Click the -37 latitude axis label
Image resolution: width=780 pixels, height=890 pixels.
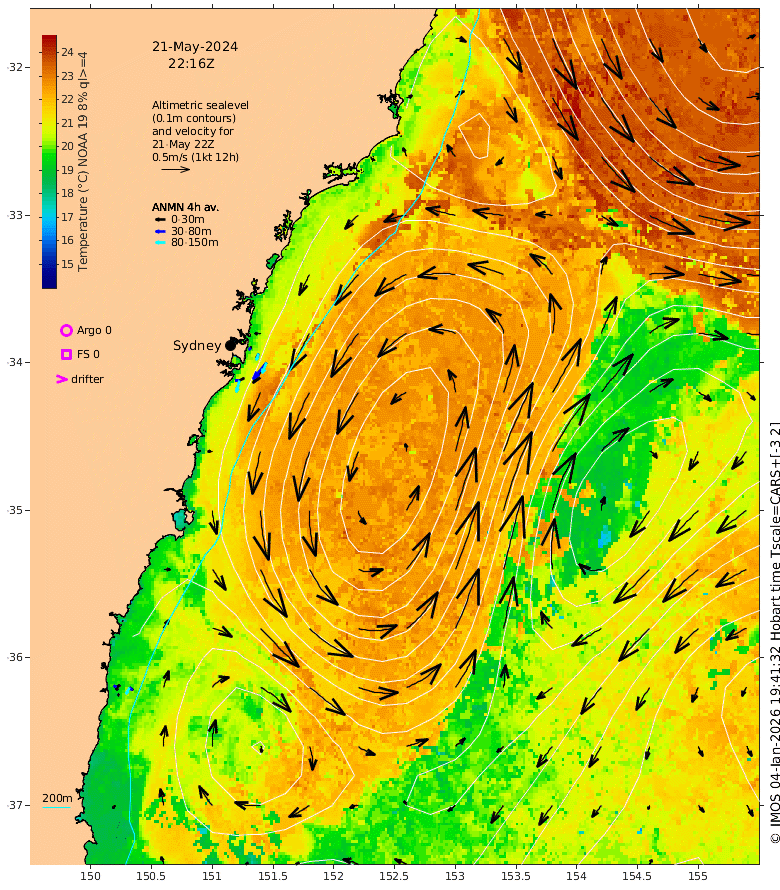click(x=16, y=805)
